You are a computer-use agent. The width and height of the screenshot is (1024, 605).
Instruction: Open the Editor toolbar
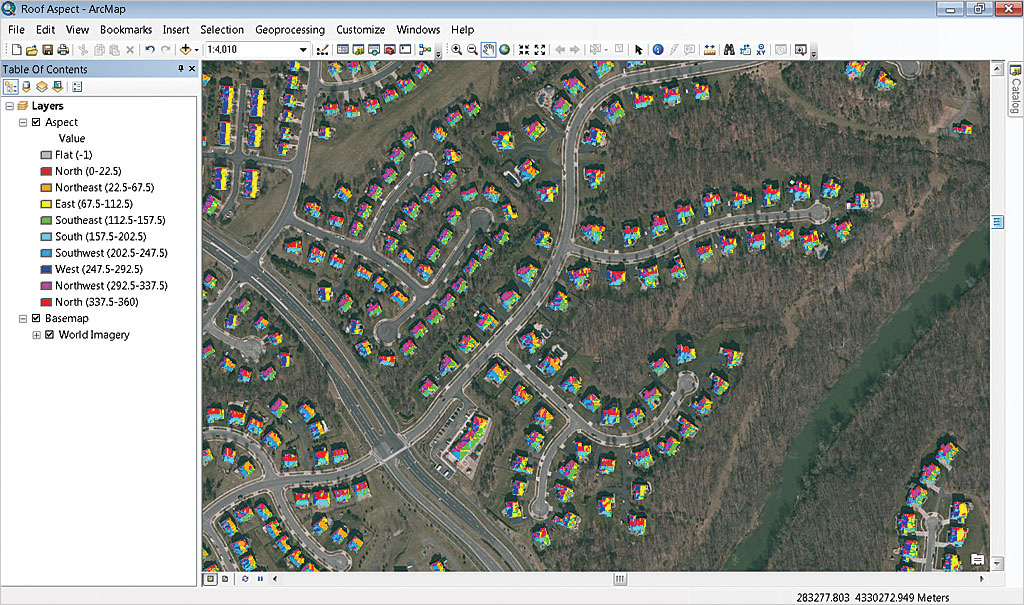[x=322, y=50]
